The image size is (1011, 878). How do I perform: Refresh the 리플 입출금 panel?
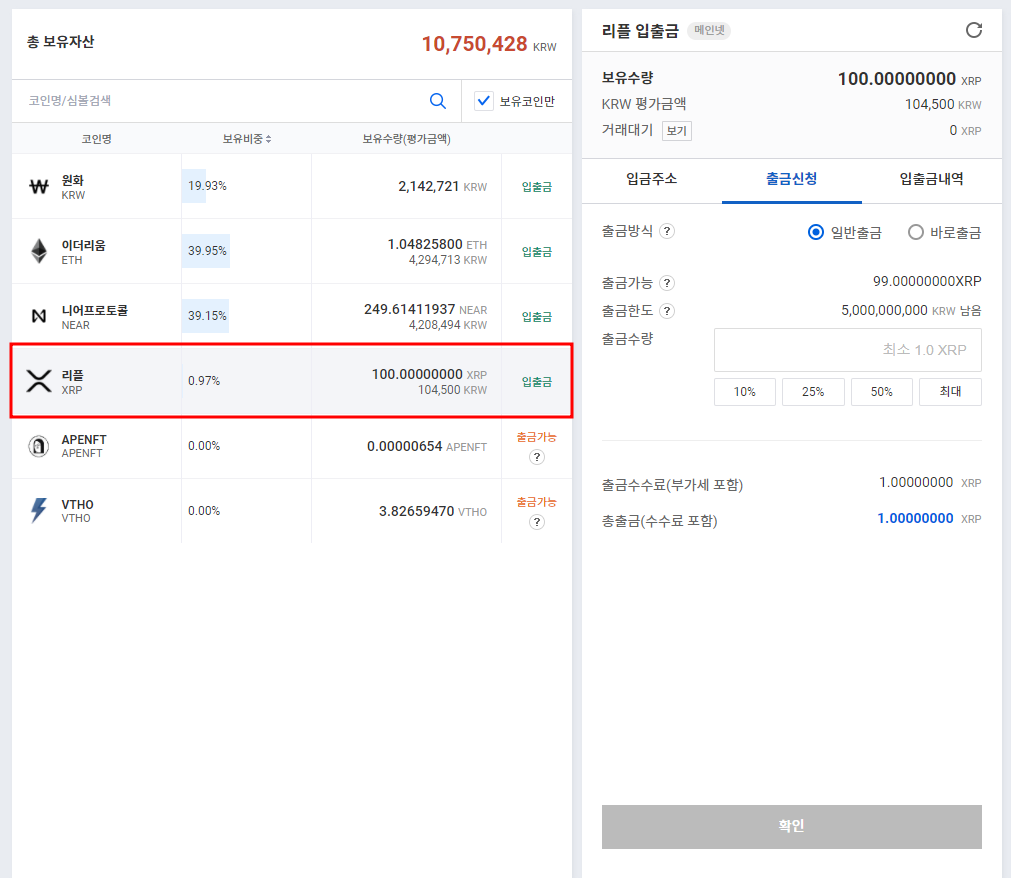click(x=974, y=30)
